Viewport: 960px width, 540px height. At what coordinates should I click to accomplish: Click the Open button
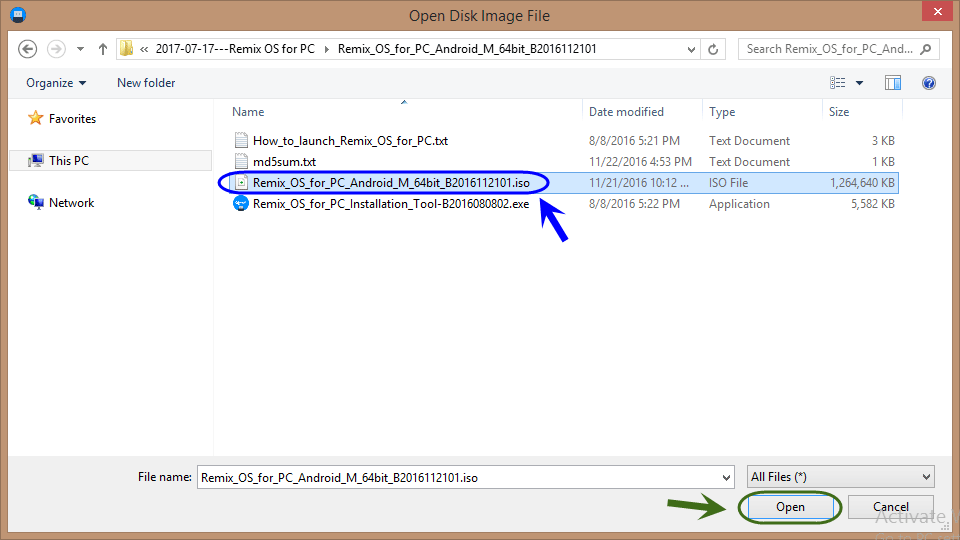coord(790,507)
